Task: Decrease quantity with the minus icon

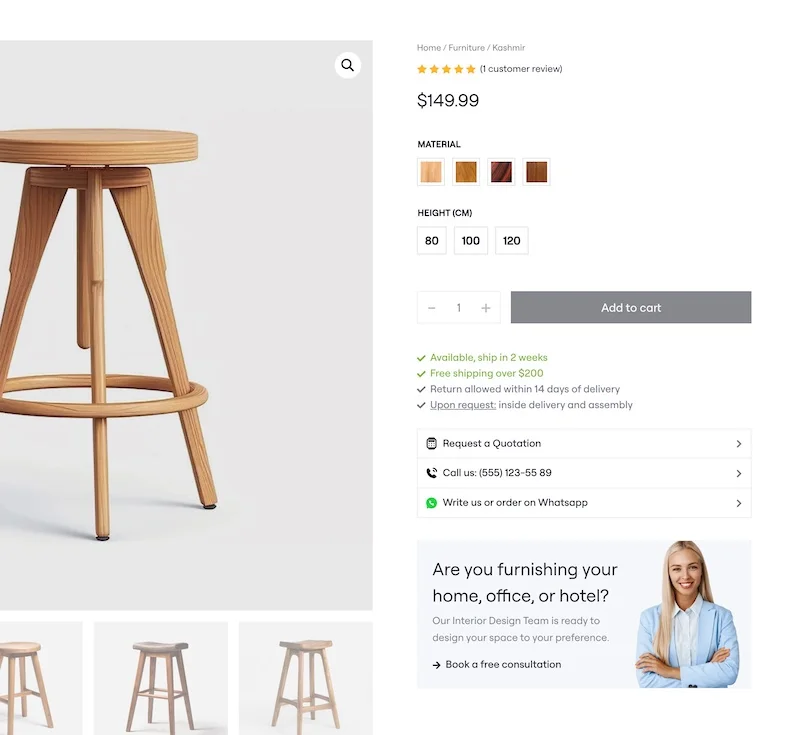Action: (432, 308)
